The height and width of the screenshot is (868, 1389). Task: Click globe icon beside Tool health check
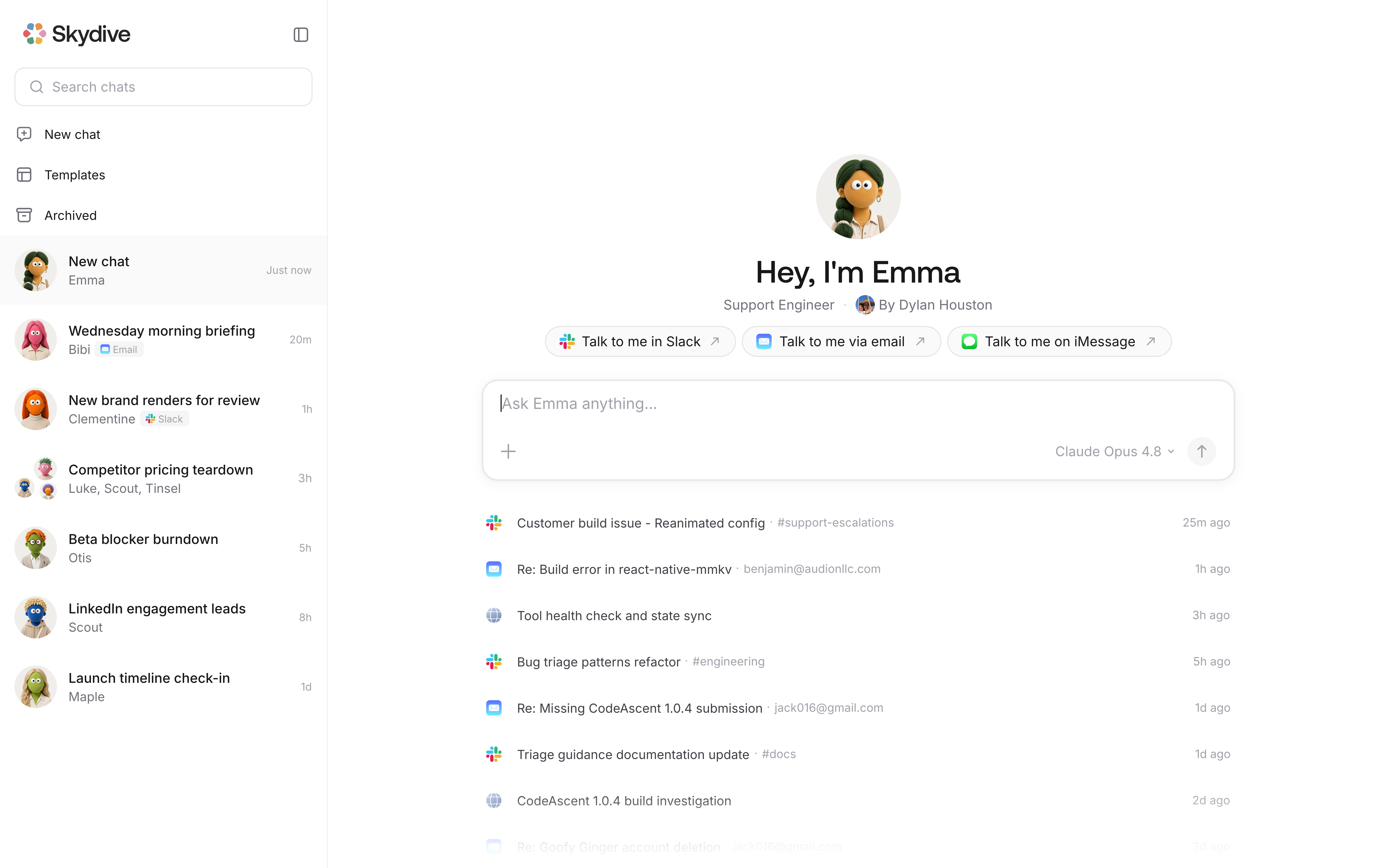tap(494, 615)
